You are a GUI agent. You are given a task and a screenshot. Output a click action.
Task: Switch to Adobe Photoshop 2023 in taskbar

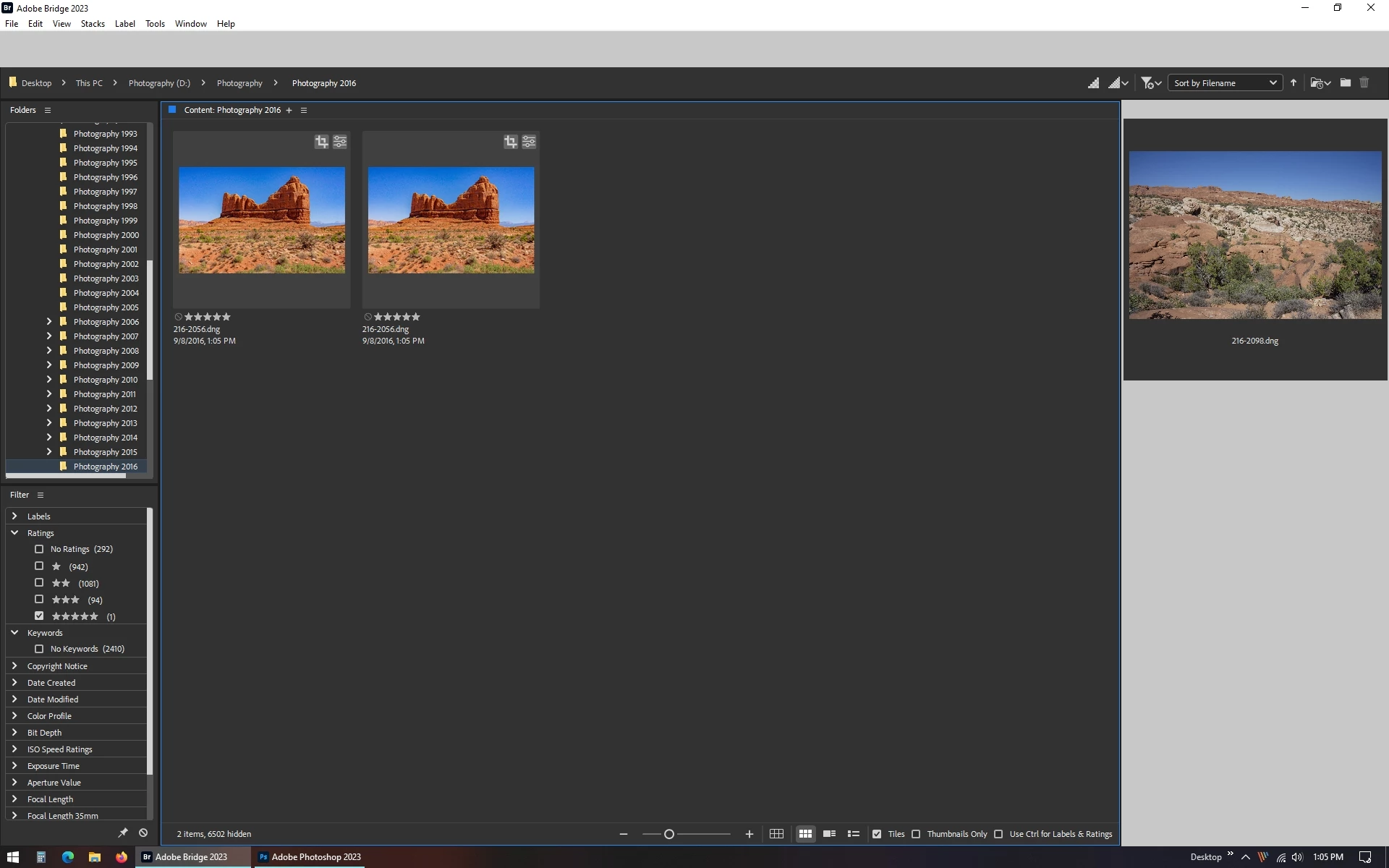tap(310, 857)
